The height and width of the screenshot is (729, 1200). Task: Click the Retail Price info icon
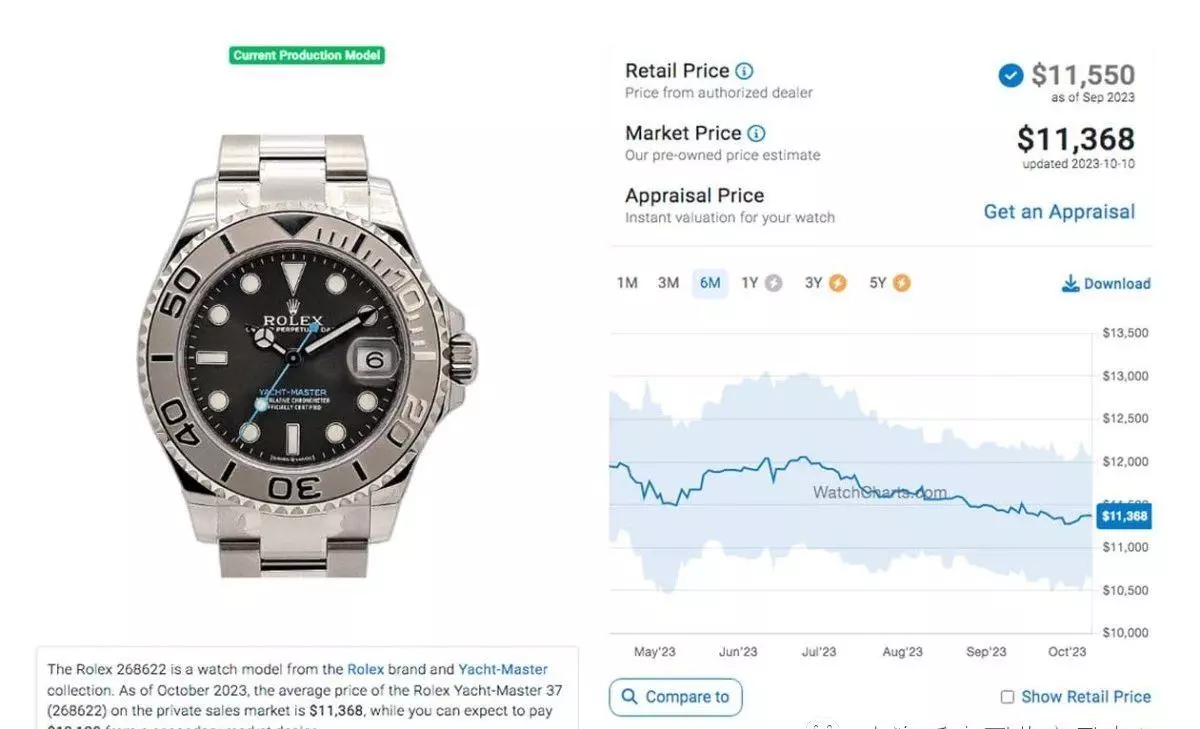point(744,71)
